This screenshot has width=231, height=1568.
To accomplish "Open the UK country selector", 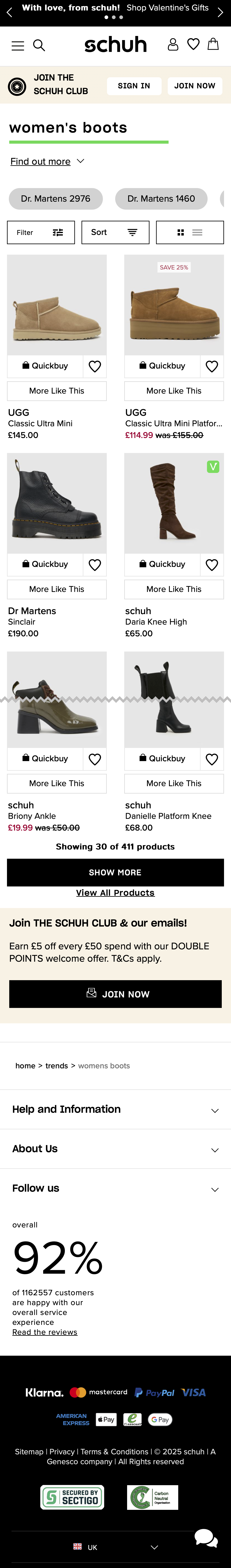I will 115,1547.
